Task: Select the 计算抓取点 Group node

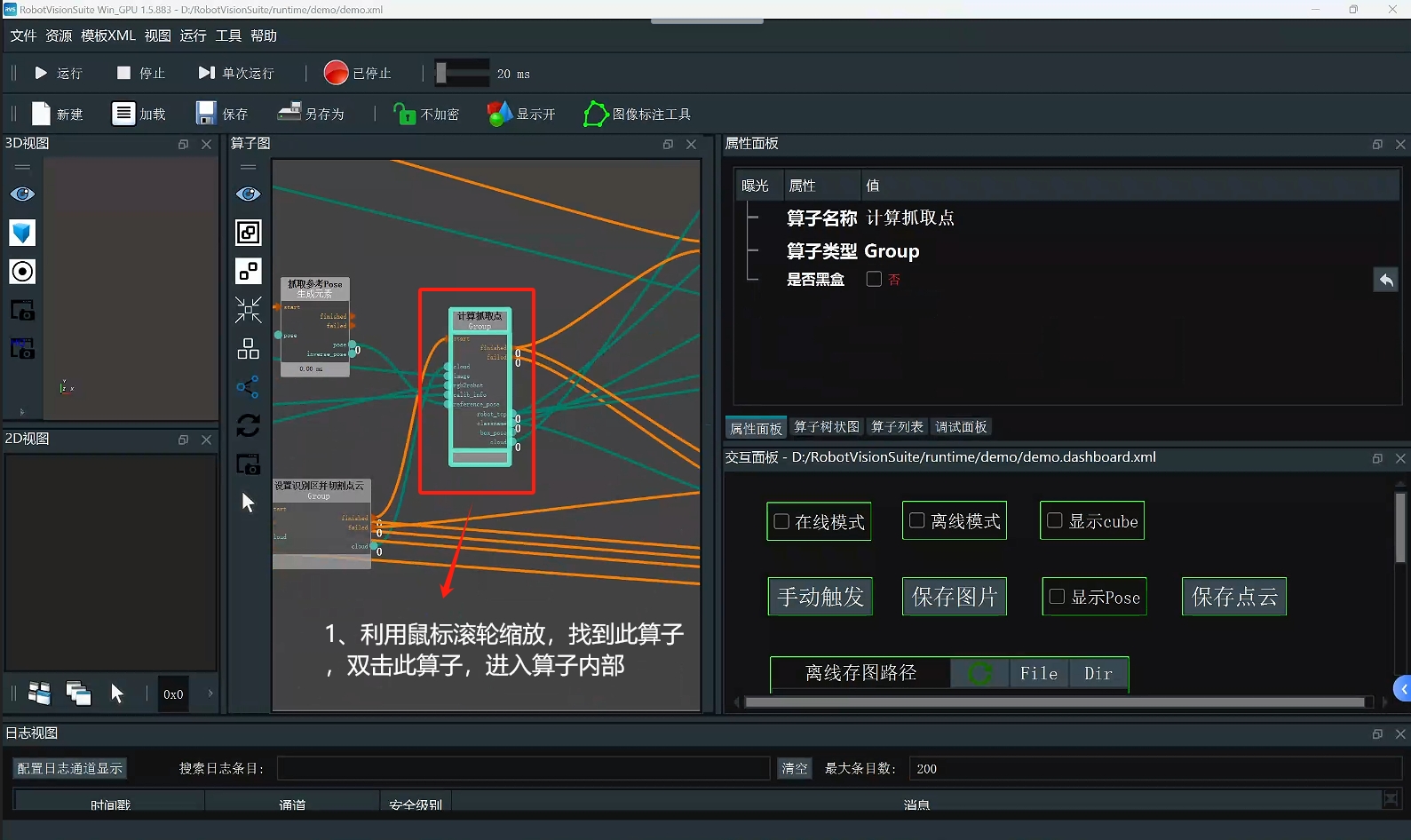Action: (x=480, y=388)
